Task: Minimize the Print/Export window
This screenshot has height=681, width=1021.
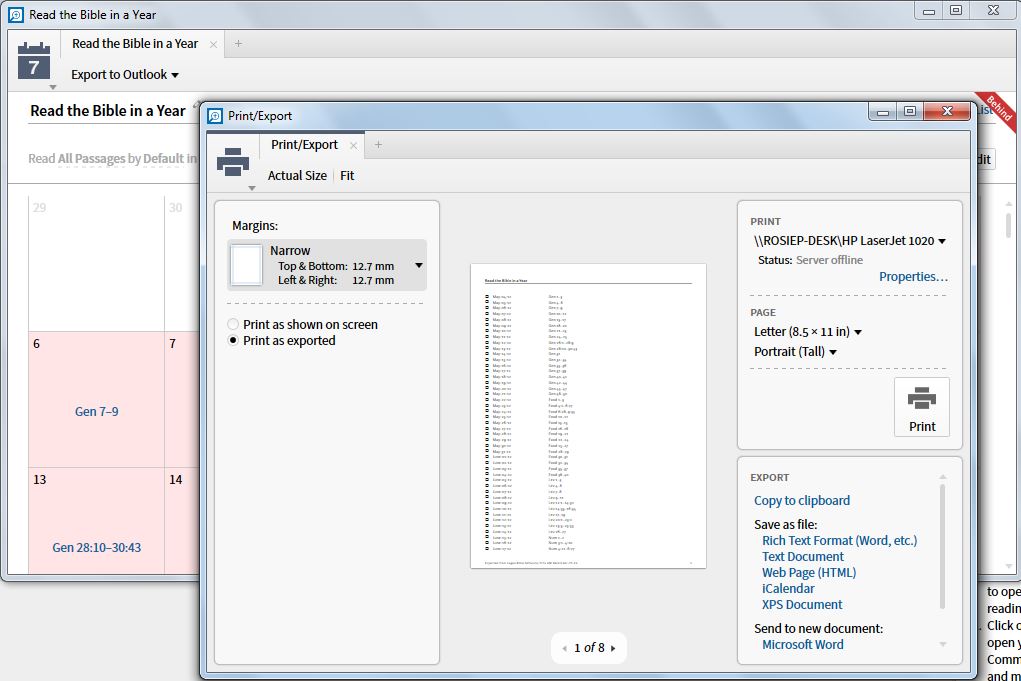Action: 882,111
